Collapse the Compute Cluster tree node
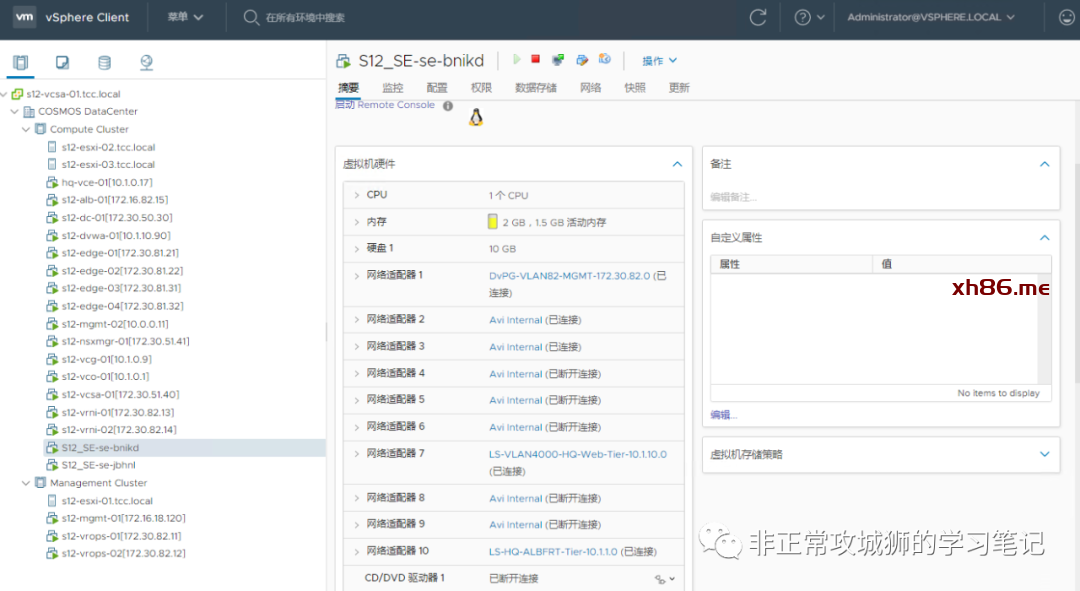 tap(26, 129)
